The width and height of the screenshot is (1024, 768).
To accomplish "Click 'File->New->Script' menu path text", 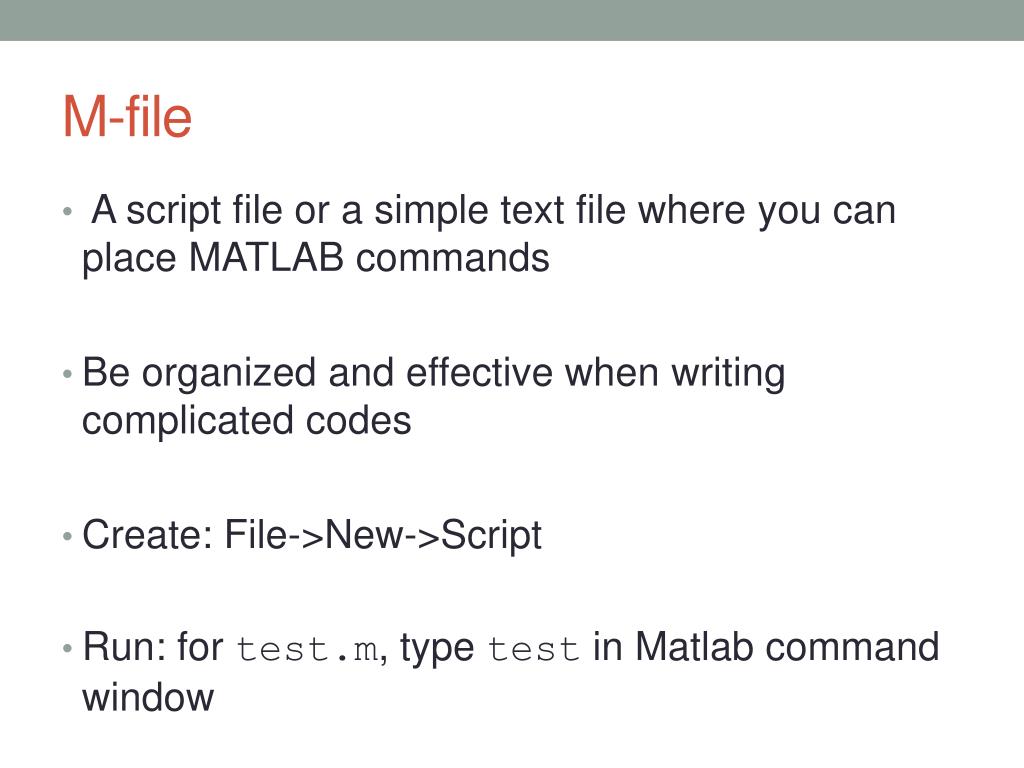I will [x=383, y=536].
